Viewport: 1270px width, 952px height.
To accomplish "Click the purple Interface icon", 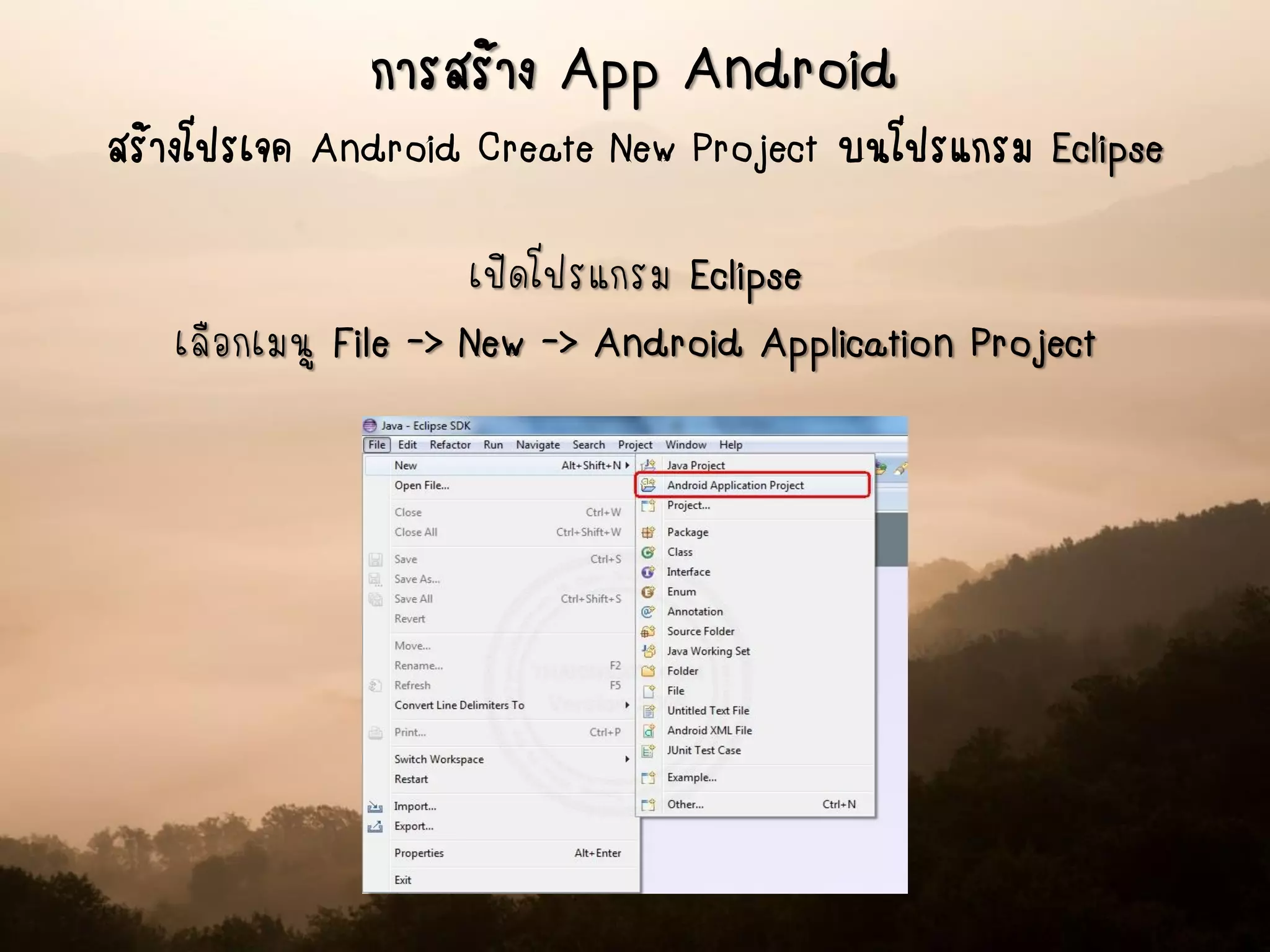I will coord(648,571).
